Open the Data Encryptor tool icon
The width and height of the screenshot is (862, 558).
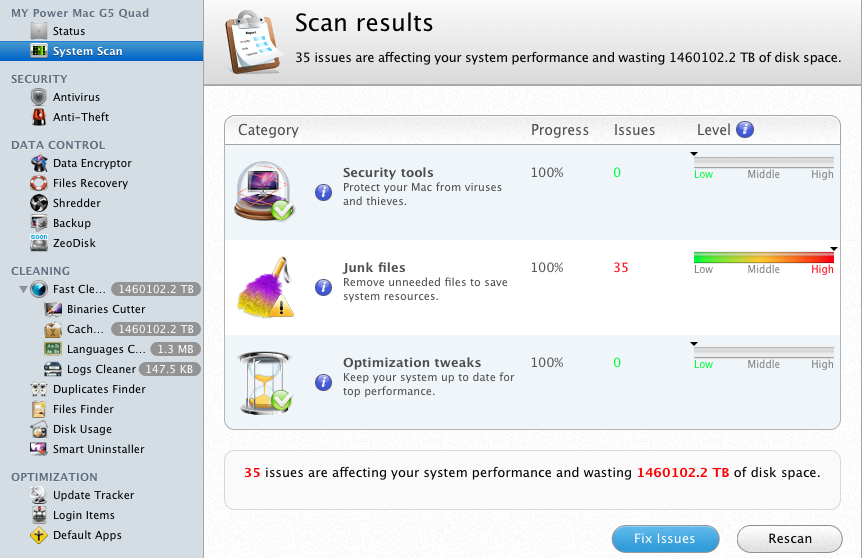[39, 163]
